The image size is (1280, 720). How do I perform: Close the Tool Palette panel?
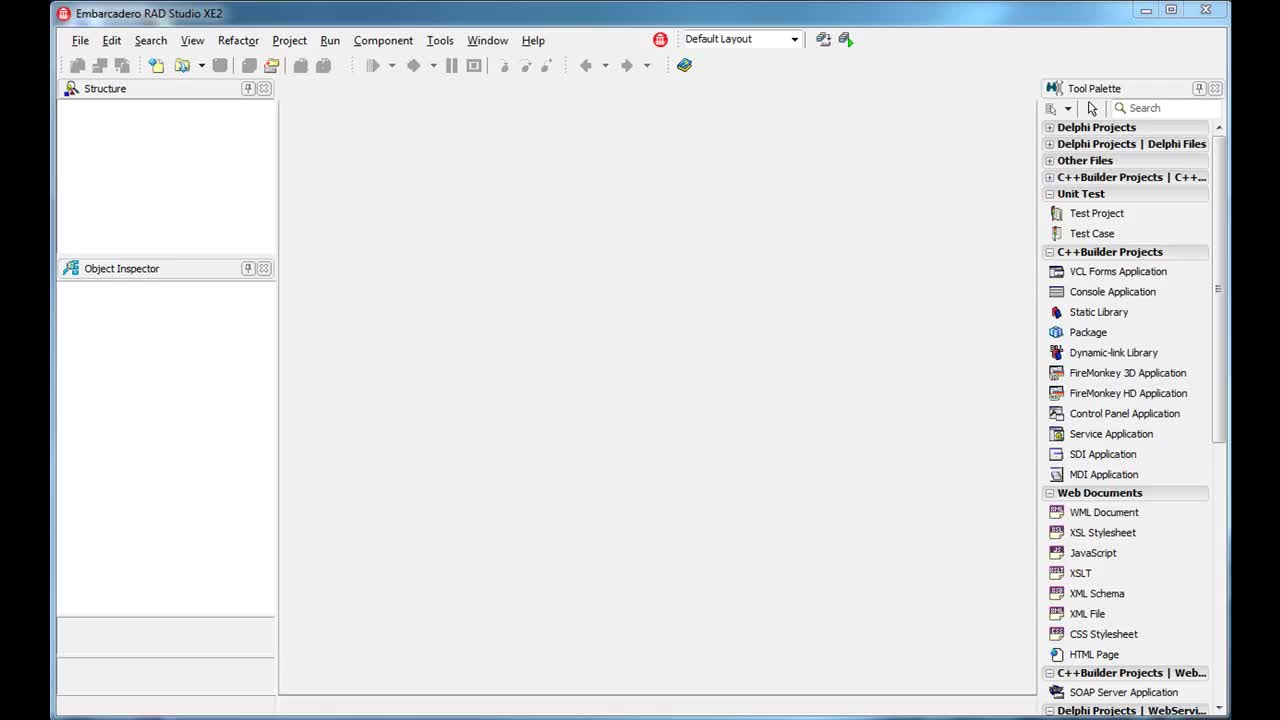(x=1215, y=88)
